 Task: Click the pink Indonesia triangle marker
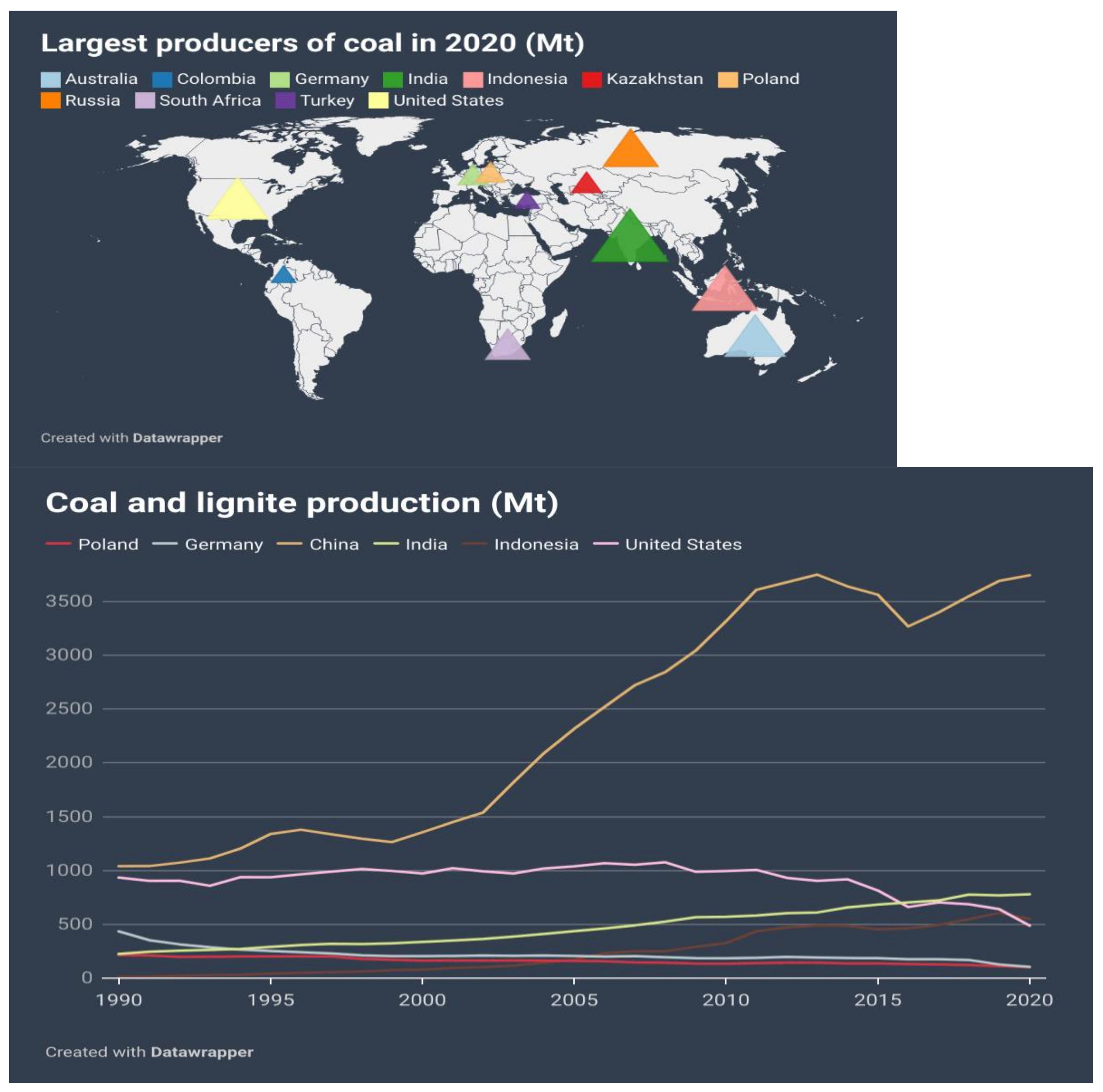[724, 294]
